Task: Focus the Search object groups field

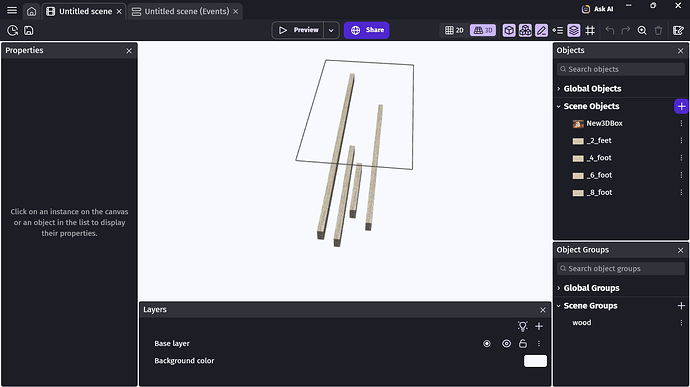Action: click(x=620, y=269)
